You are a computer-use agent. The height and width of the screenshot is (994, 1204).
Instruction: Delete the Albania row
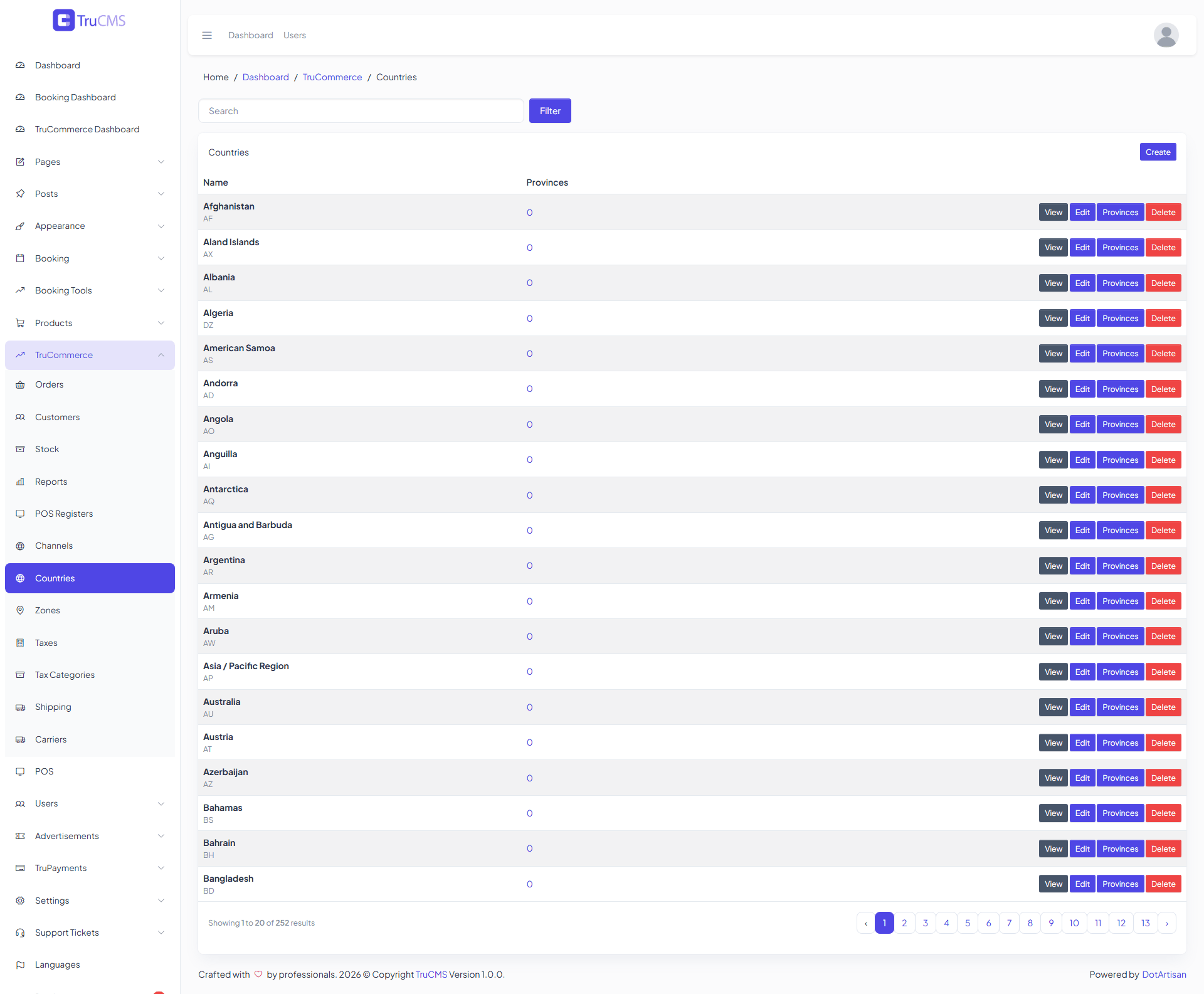1163,283
